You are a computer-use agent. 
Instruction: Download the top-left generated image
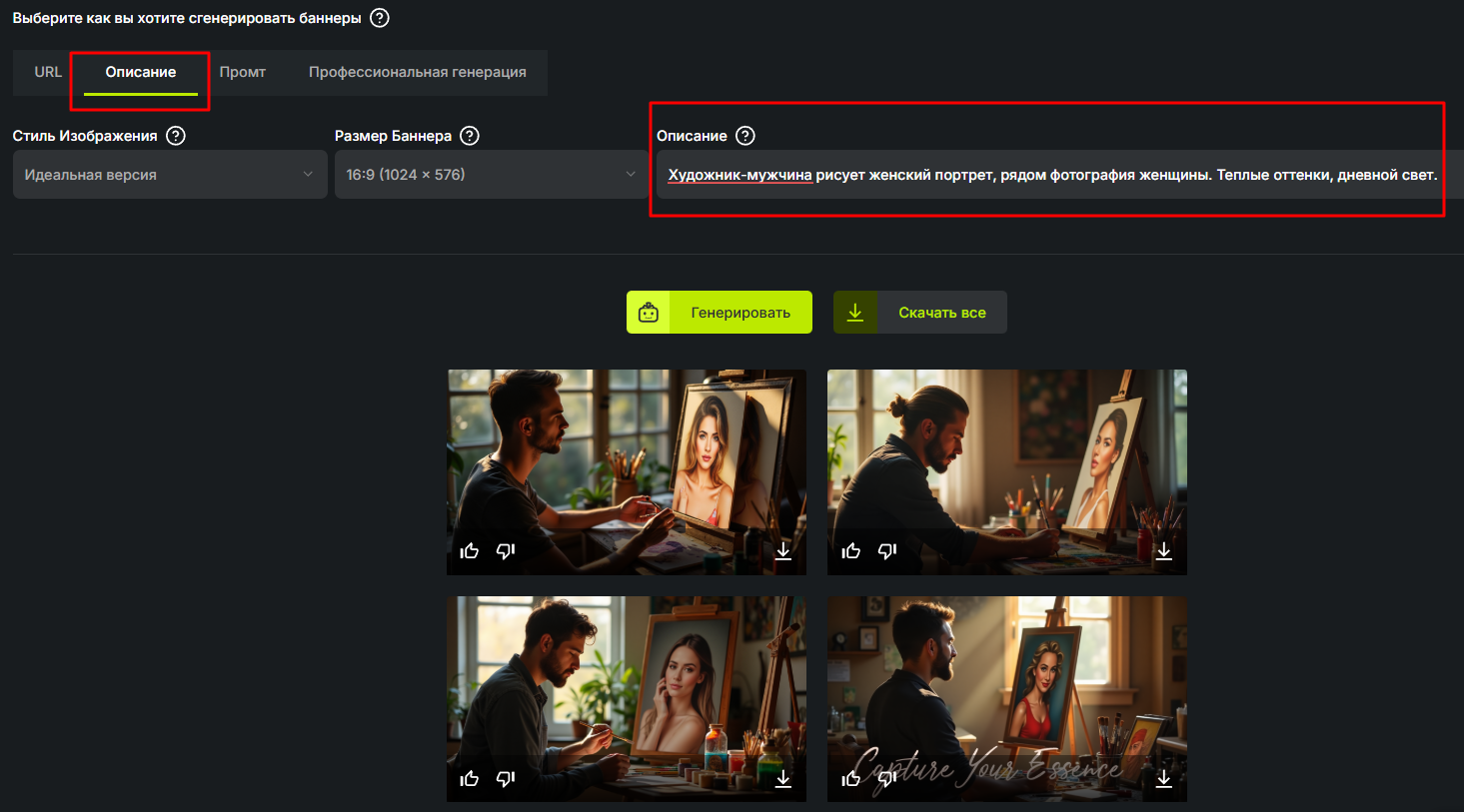[783, 551]
